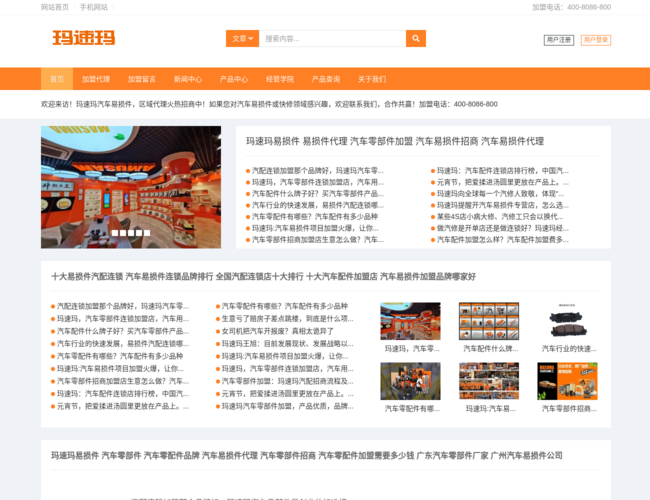This screenshot has width=650, height=500.
Task: Click the 玛速玛 logo
Action: click(84, 38)
